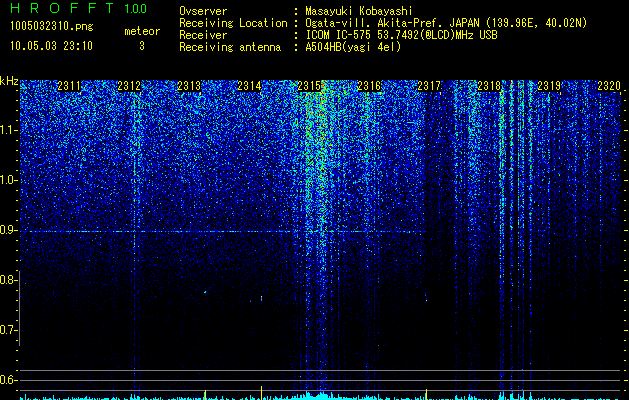Click the 1.1 kHz axis label
Image resolution: width=629 pixels, height=400 pixels.
(x=9, y=130)
